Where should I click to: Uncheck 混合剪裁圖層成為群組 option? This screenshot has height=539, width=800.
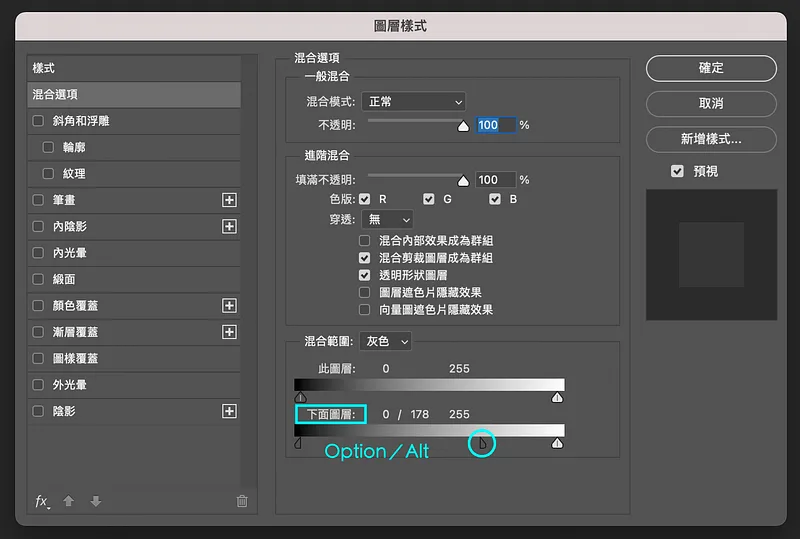coord(364,258)
